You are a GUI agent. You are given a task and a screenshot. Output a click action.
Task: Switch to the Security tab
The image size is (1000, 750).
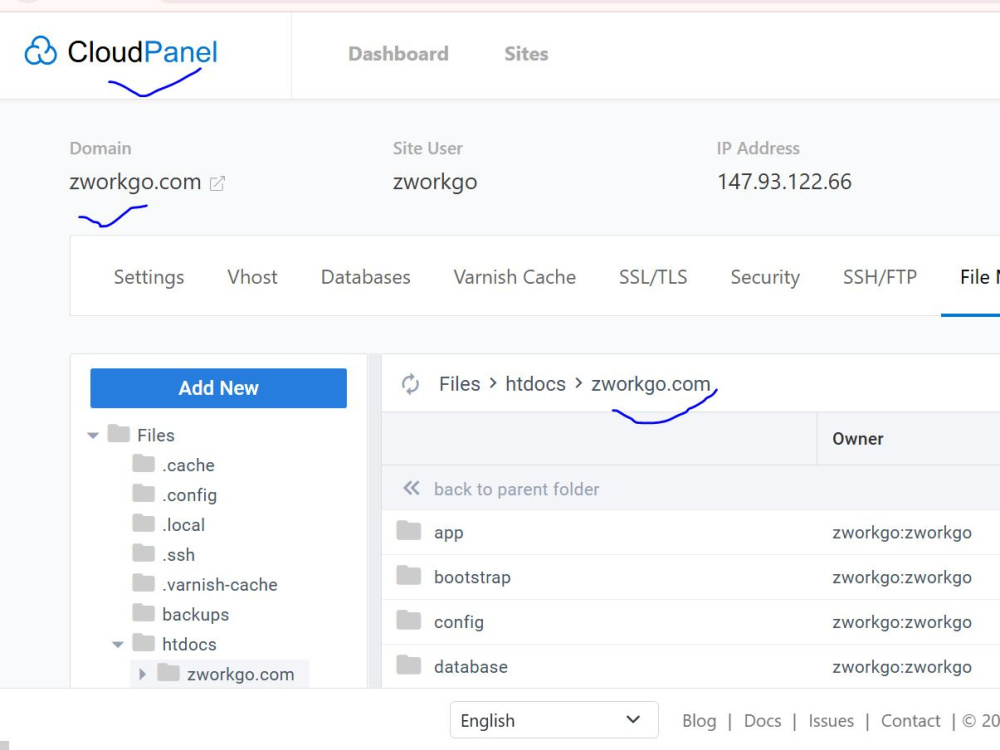[765, 277]
